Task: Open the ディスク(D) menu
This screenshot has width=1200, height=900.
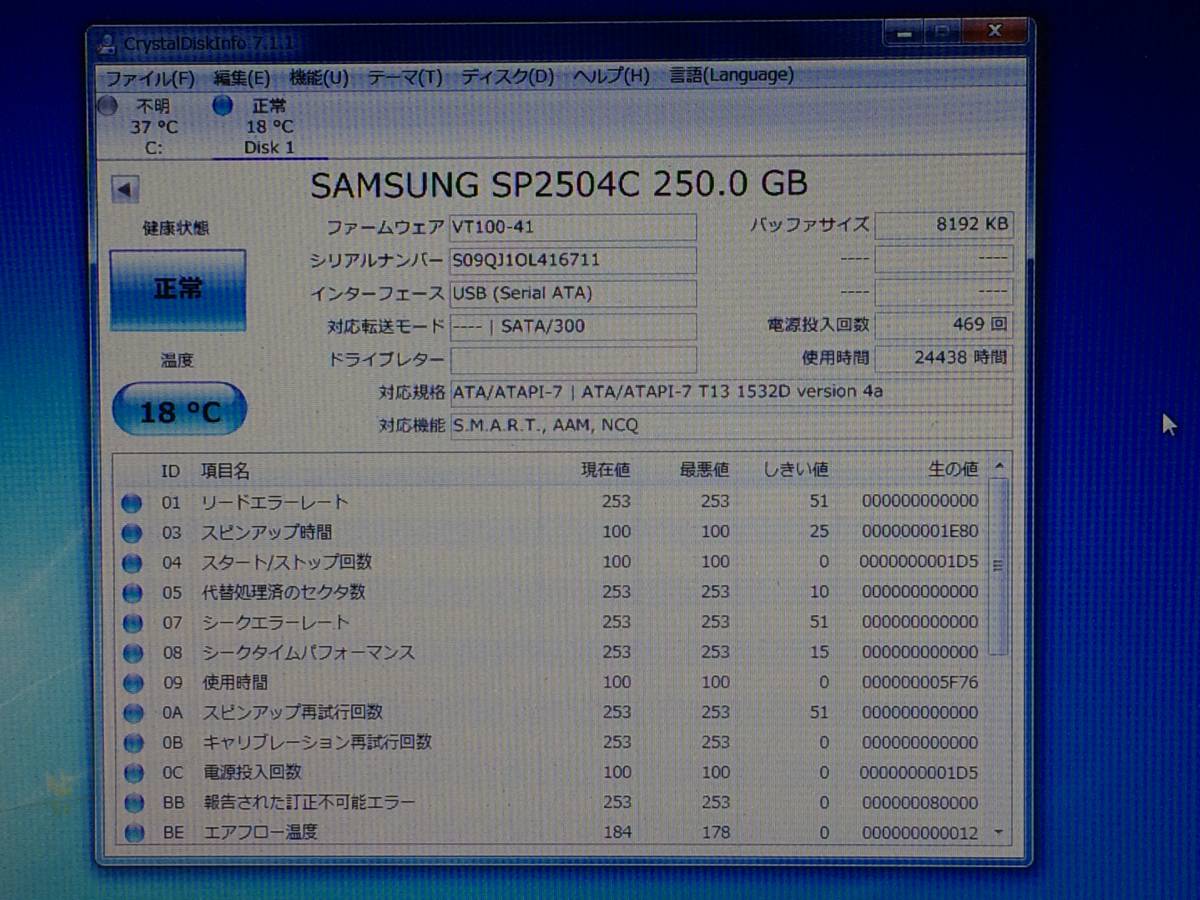Action: [x=507, y=76]
